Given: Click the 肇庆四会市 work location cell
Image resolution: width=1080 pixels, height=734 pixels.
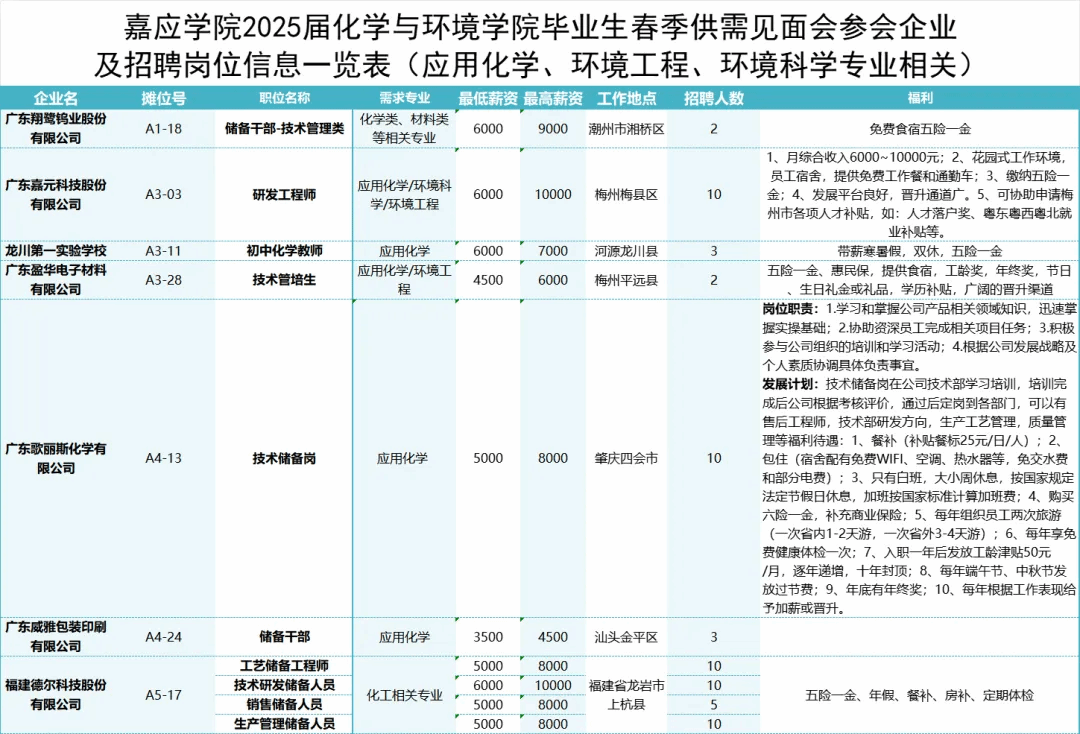Looking at the screenshot, I should [627, 458].
